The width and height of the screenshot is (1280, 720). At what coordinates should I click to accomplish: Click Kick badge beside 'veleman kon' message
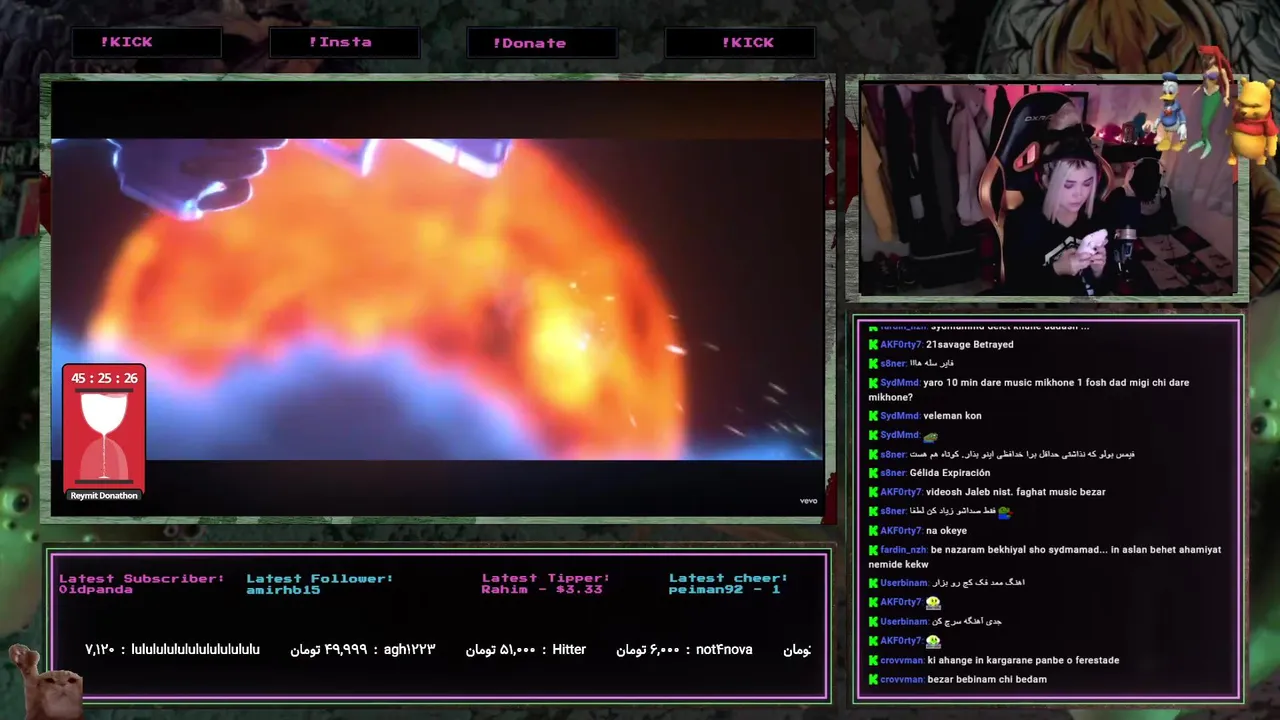pos(873,415)
